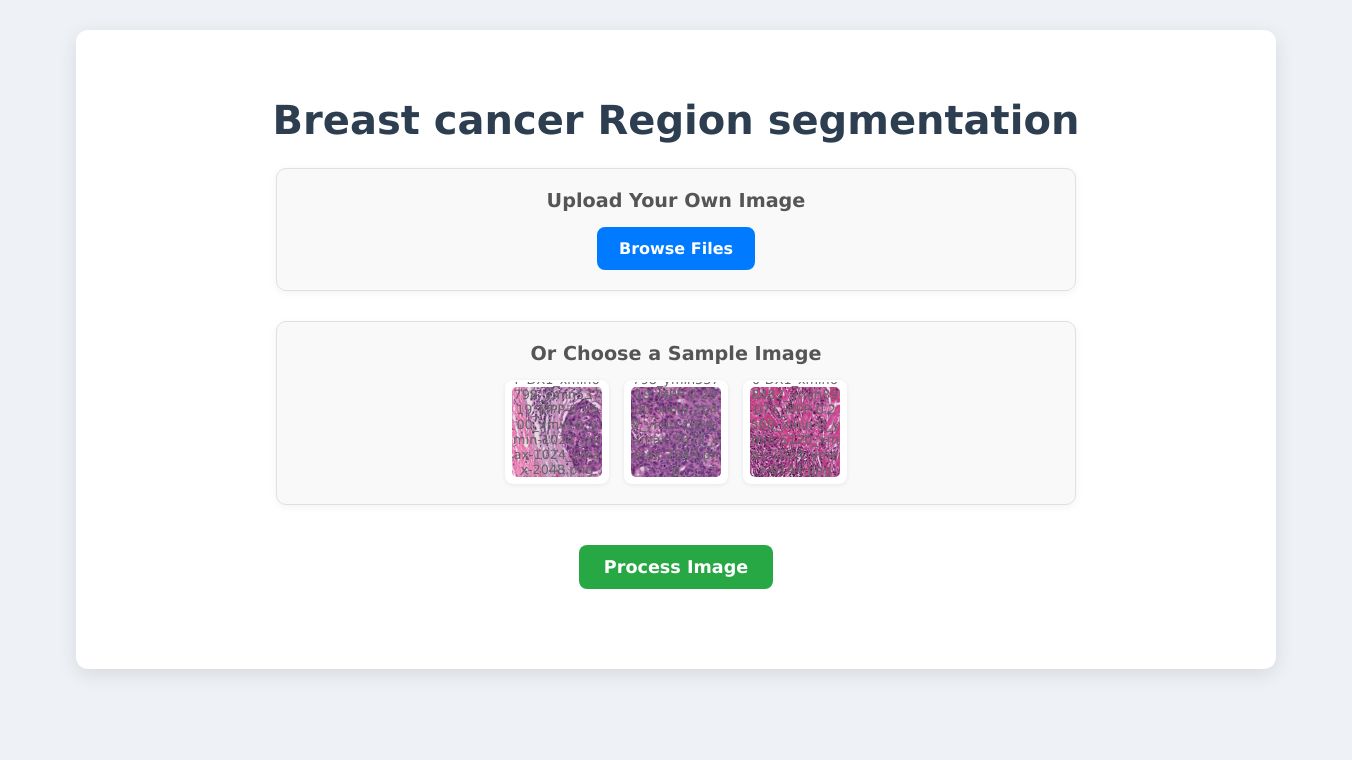The image size is (1352, 760).
Task: Choose the center sample thumbnail
Action: point(676,432)
